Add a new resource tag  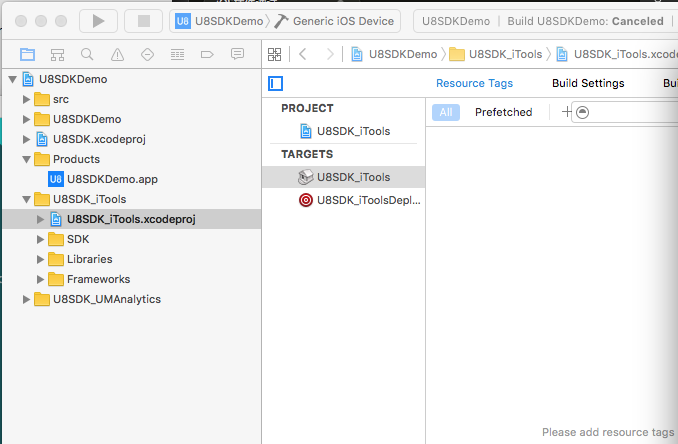(x=566, y=112)
